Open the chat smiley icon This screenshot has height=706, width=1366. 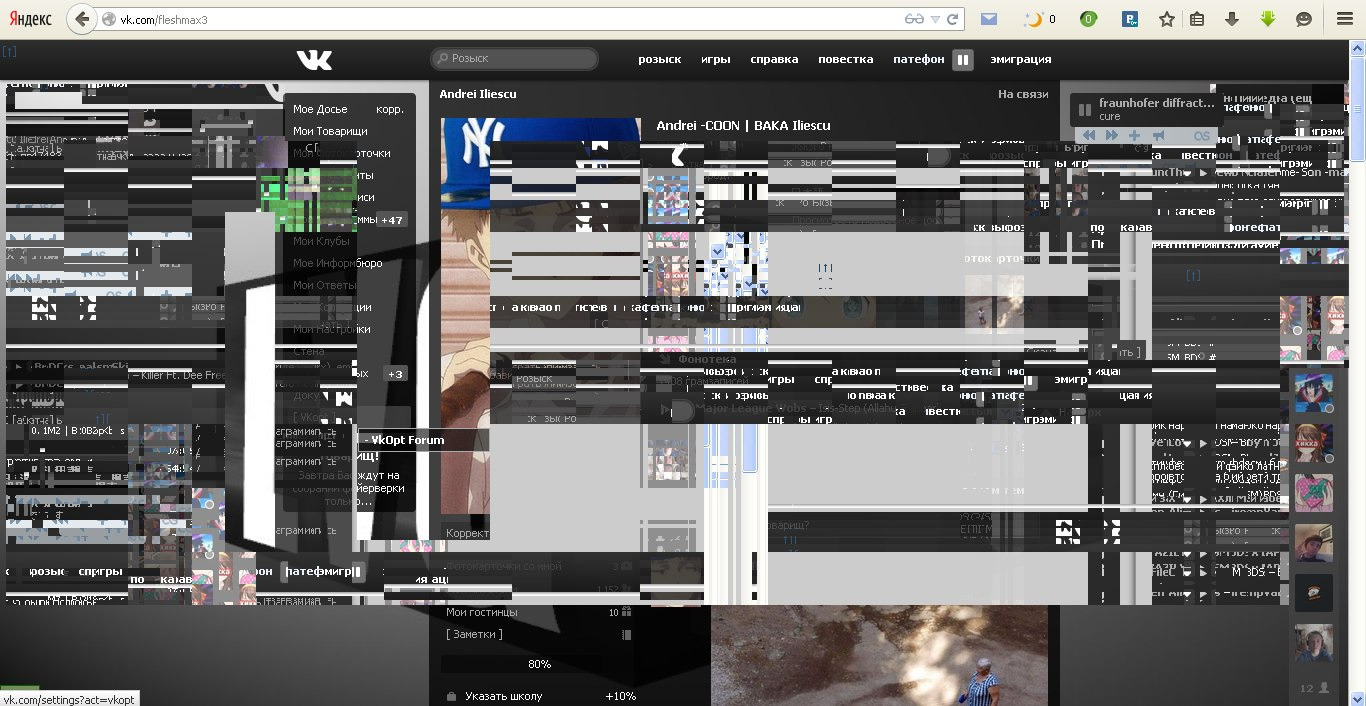1304,19
